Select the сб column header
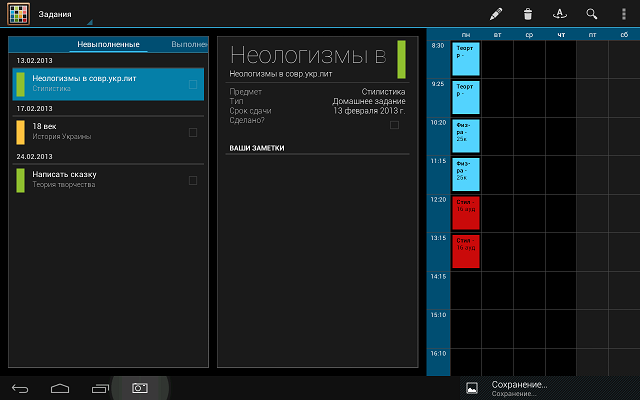The width and height of the screenshot is (640, 400). click(x=624, y=35)
